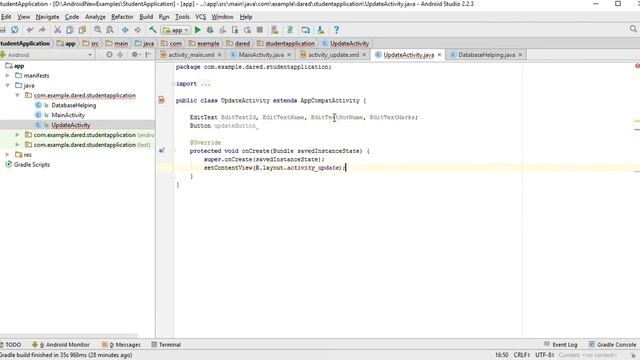Click the Redo arrow icon

pos(42,30)
